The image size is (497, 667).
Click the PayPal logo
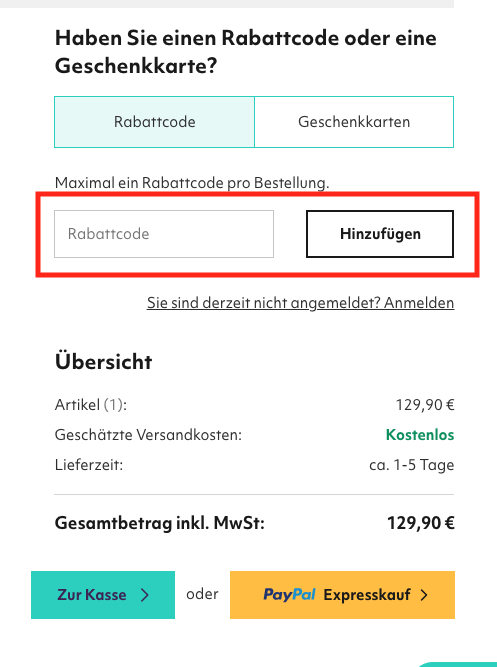[289, 595]
